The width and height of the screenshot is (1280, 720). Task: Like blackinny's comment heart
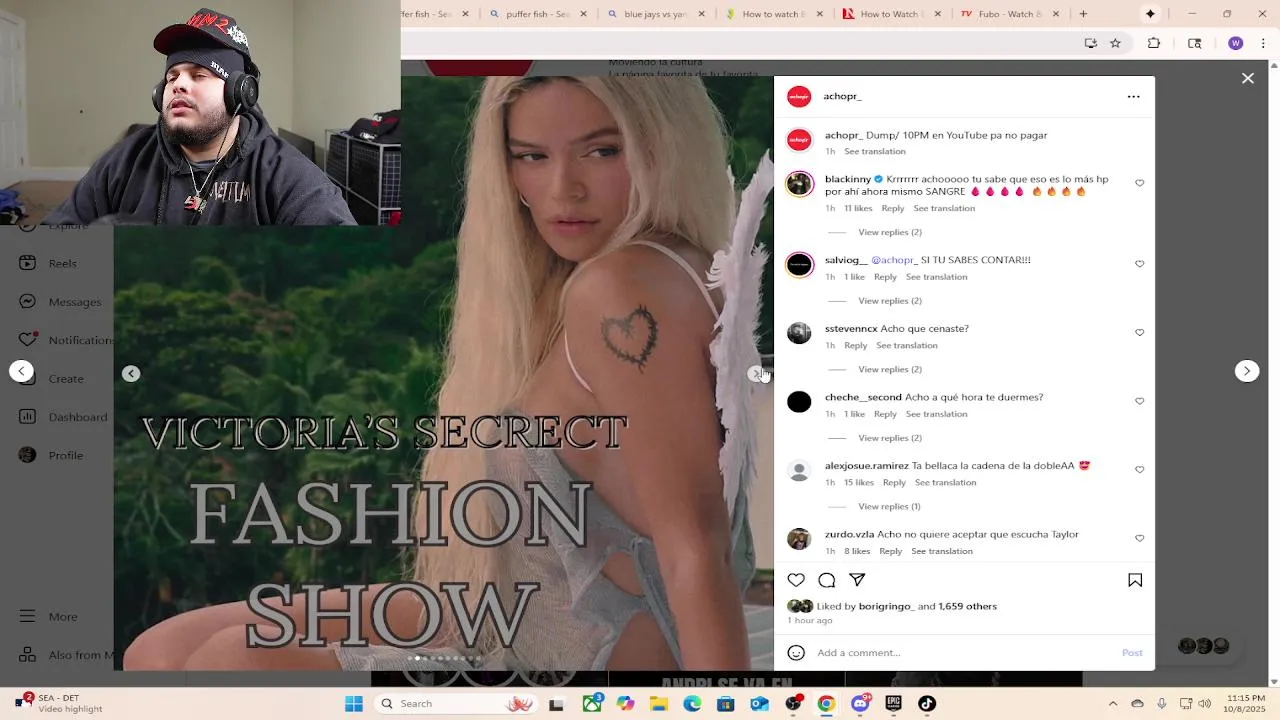click(x=1140, y=183)
